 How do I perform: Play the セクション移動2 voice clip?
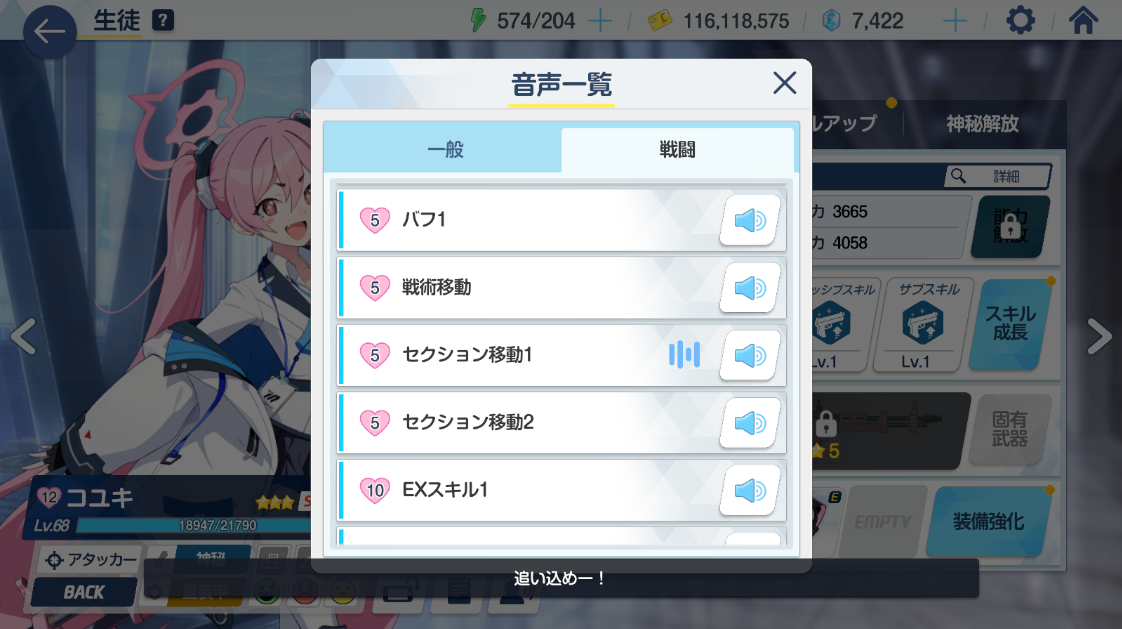749,423
